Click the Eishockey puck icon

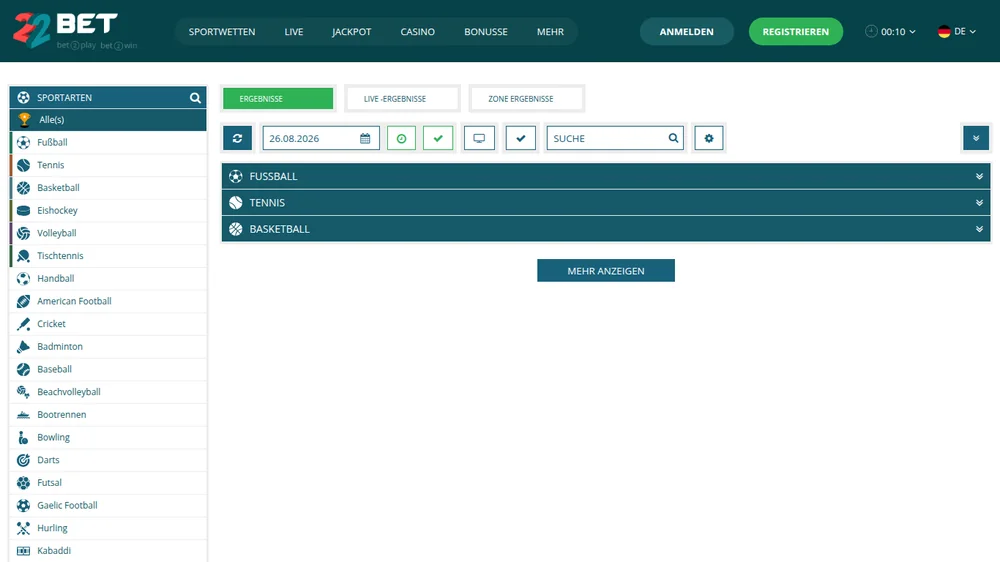(x=24, y=211)
